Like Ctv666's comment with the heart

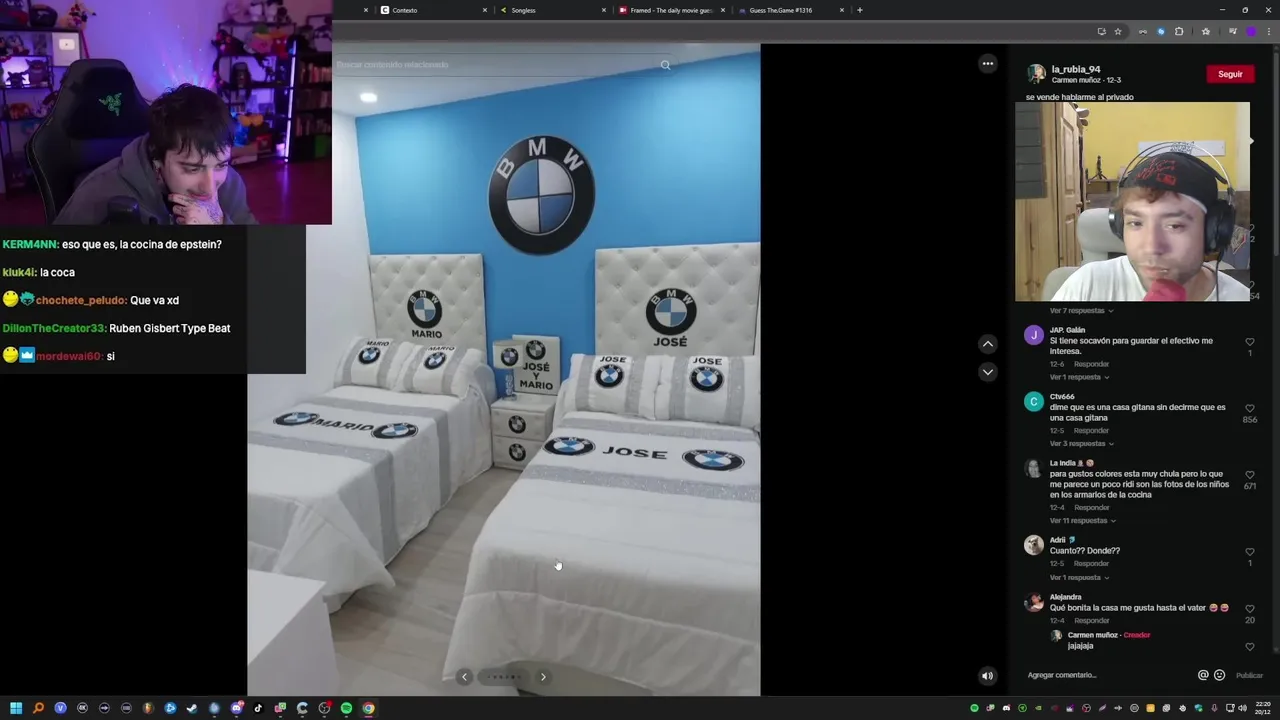point(1249,409)
